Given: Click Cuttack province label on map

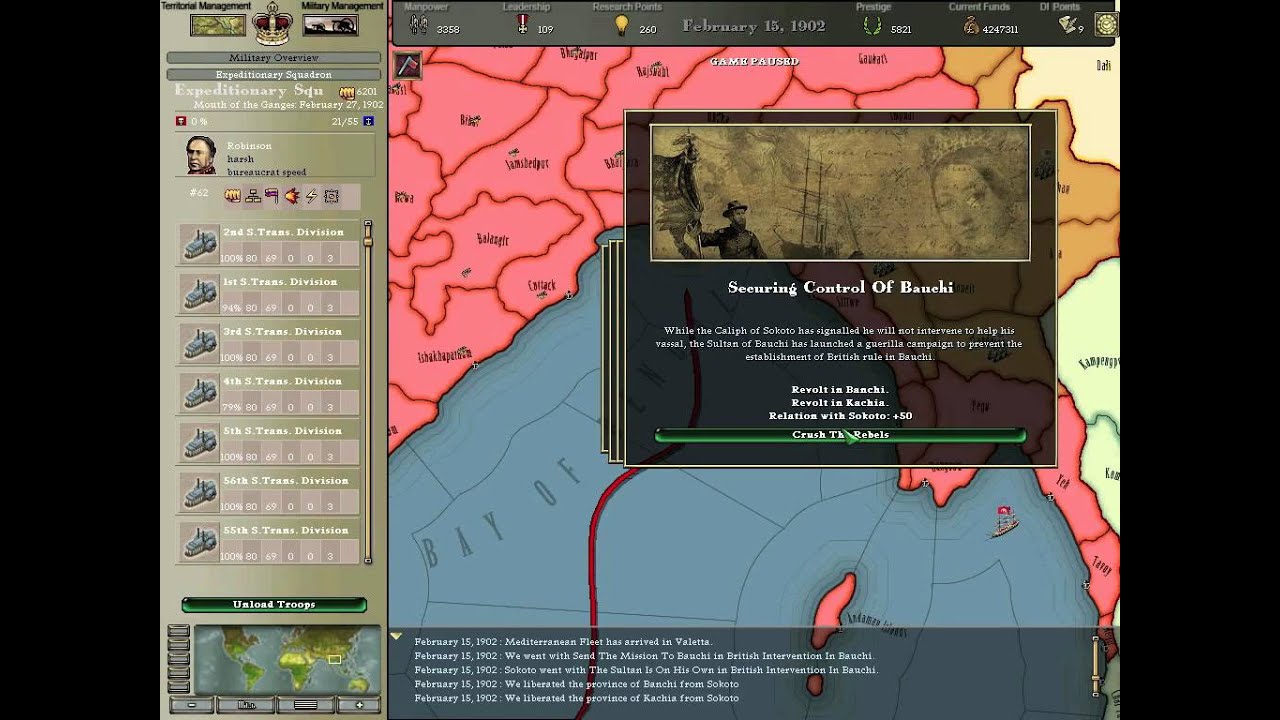Looking at the screenshot, I should point(541,286).
